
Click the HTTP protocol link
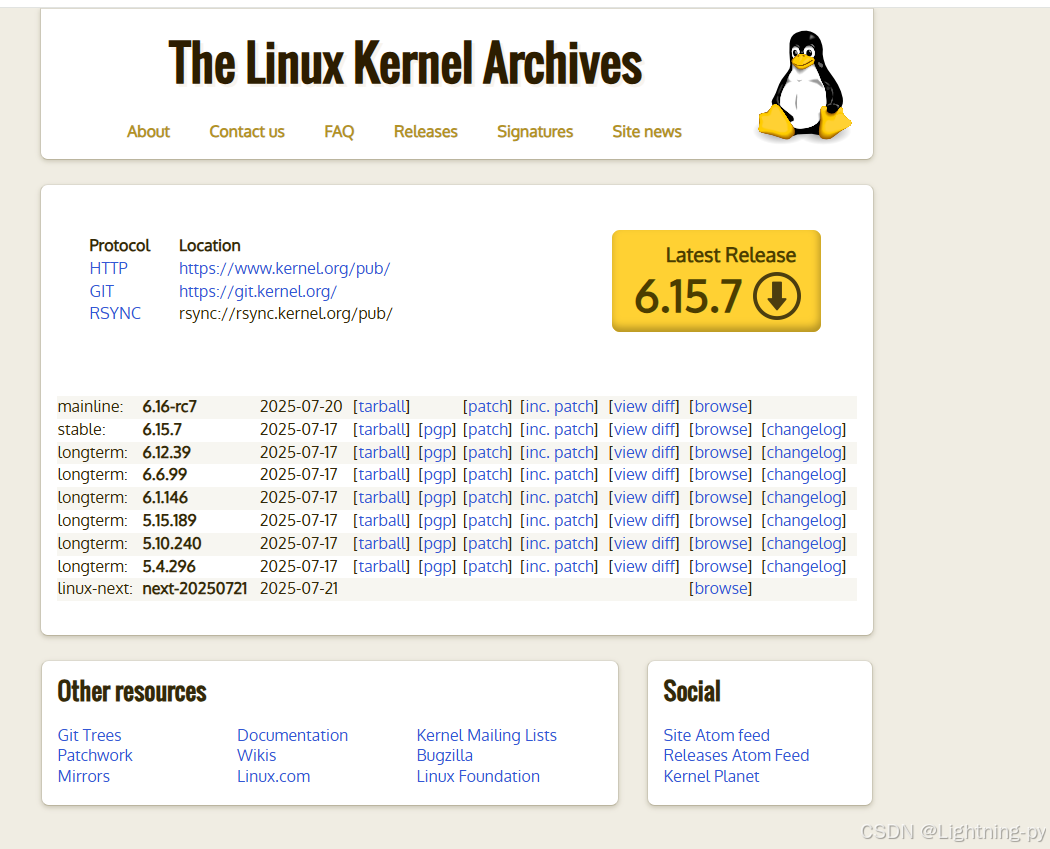(108, 268)
